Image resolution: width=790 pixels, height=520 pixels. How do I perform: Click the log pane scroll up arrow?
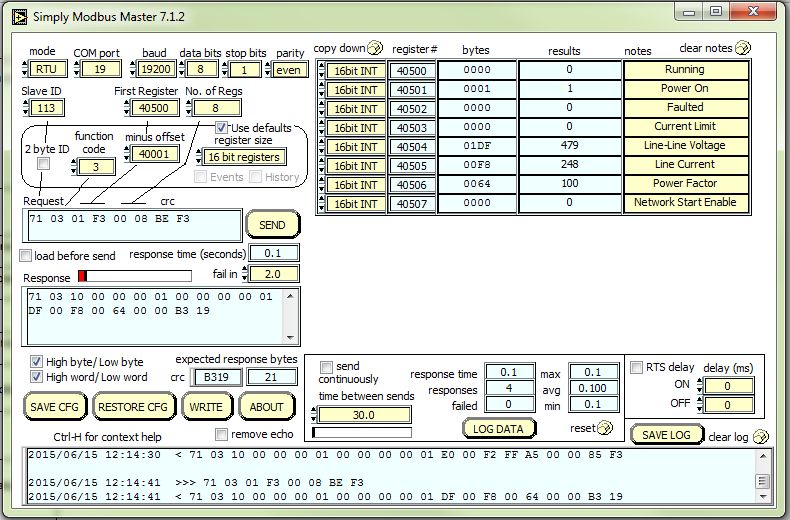762,456
